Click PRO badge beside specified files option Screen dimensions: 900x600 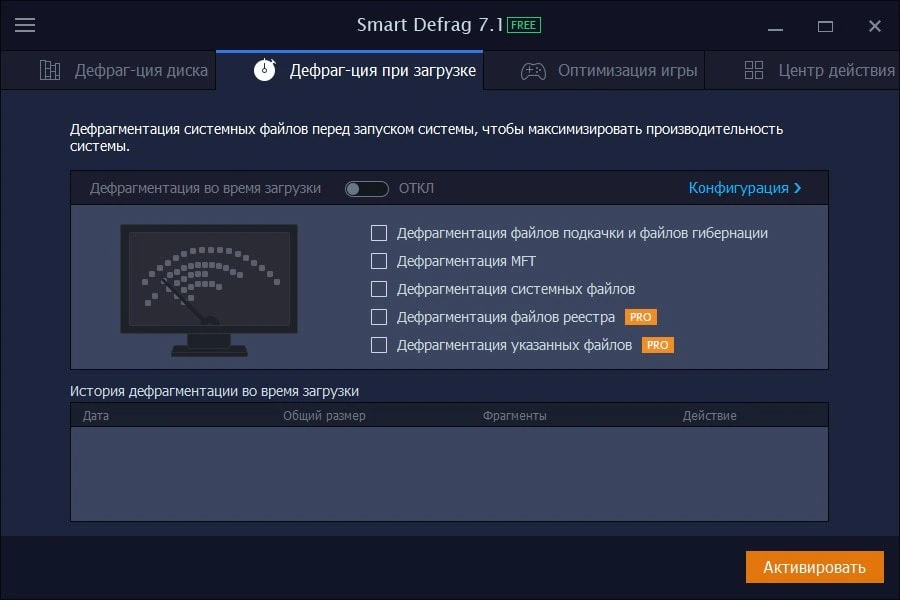coord(658,345)
